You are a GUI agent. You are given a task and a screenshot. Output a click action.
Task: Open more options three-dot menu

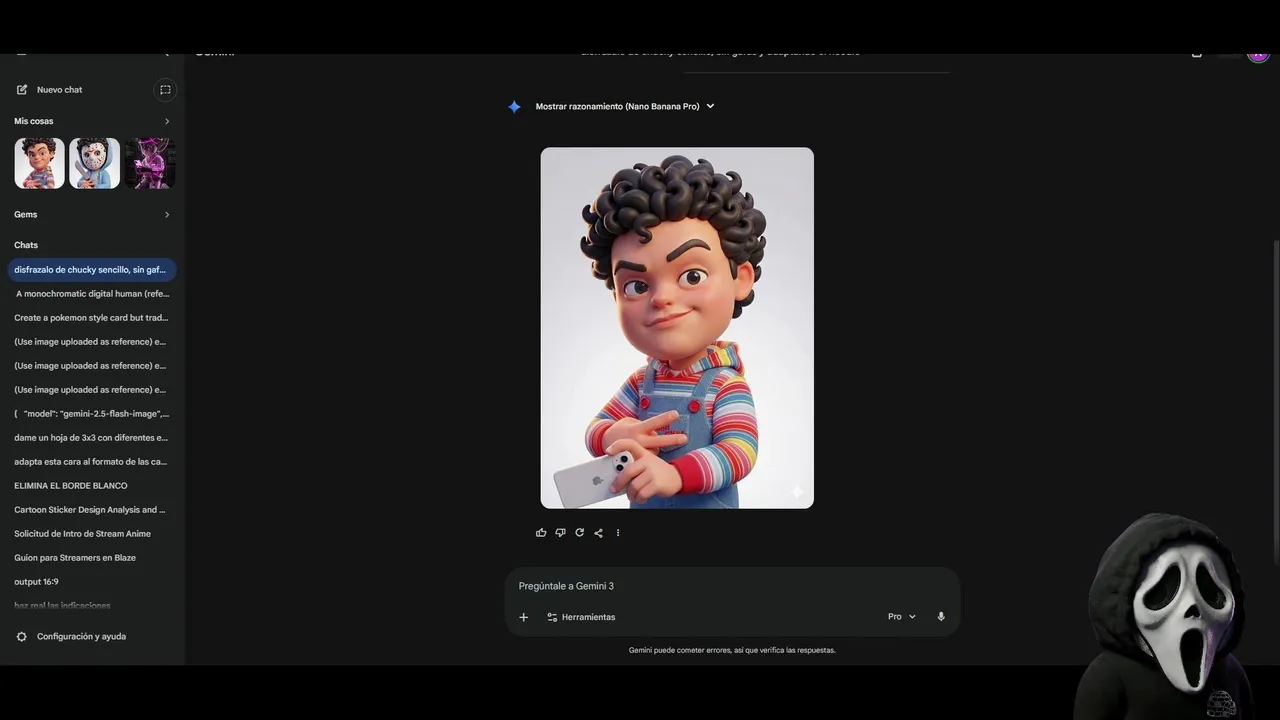pyautogui.click(x=618, y=533)
